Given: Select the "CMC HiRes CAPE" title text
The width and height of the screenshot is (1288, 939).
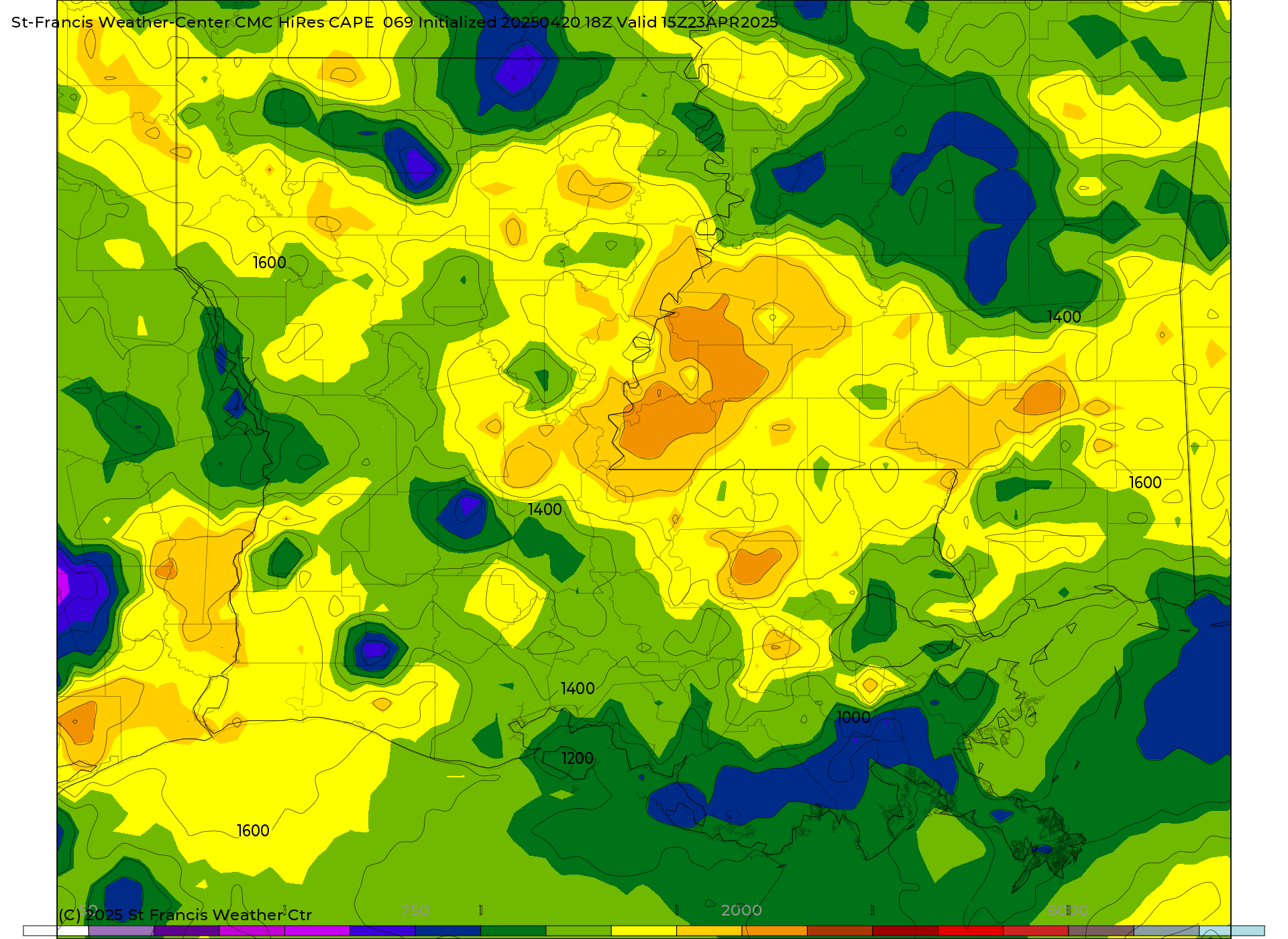Looking at the screenshot, I should [x=304, y=22].
